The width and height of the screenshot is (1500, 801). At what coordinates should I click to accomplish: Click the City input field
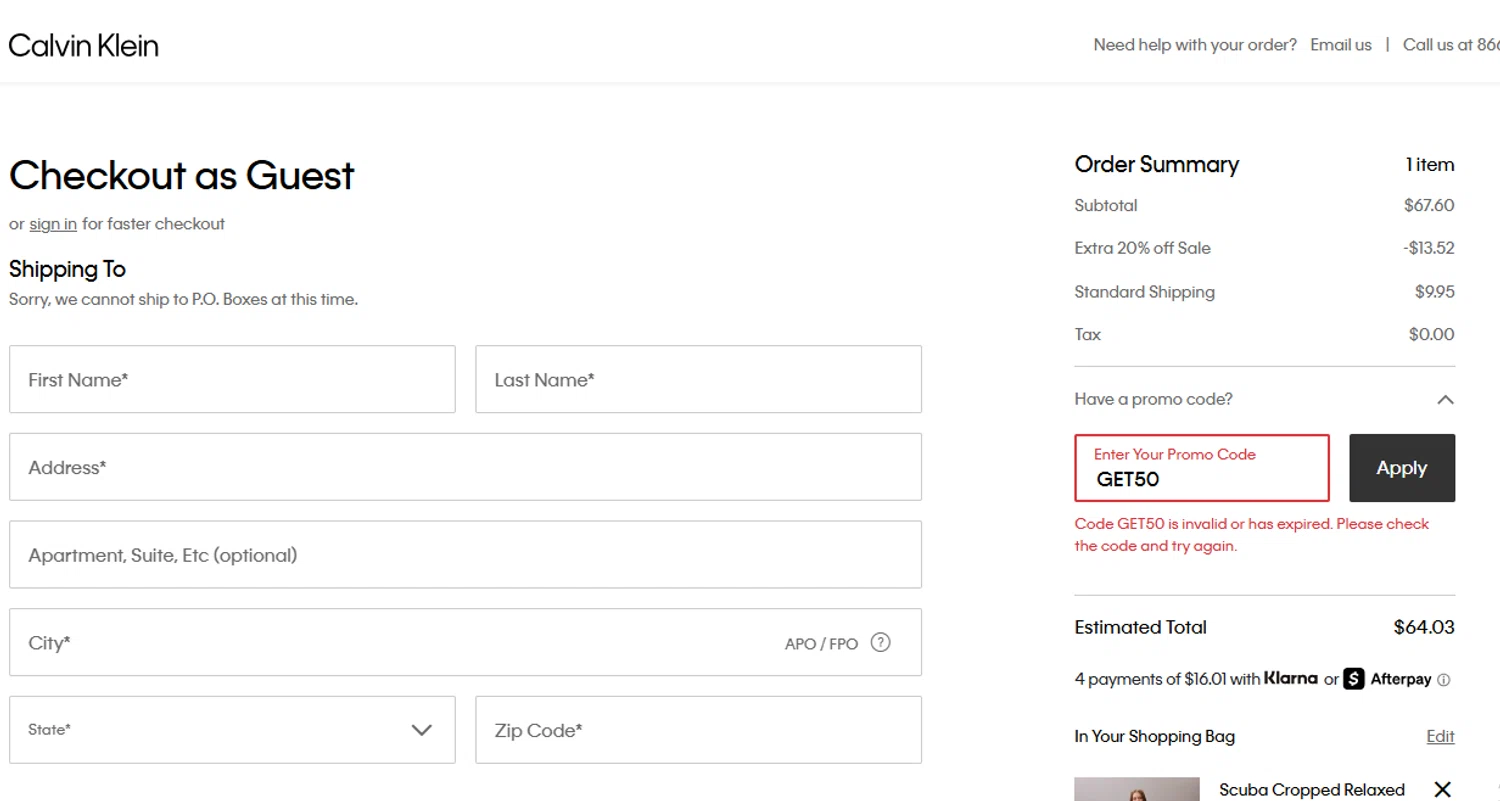coord(465,642)
